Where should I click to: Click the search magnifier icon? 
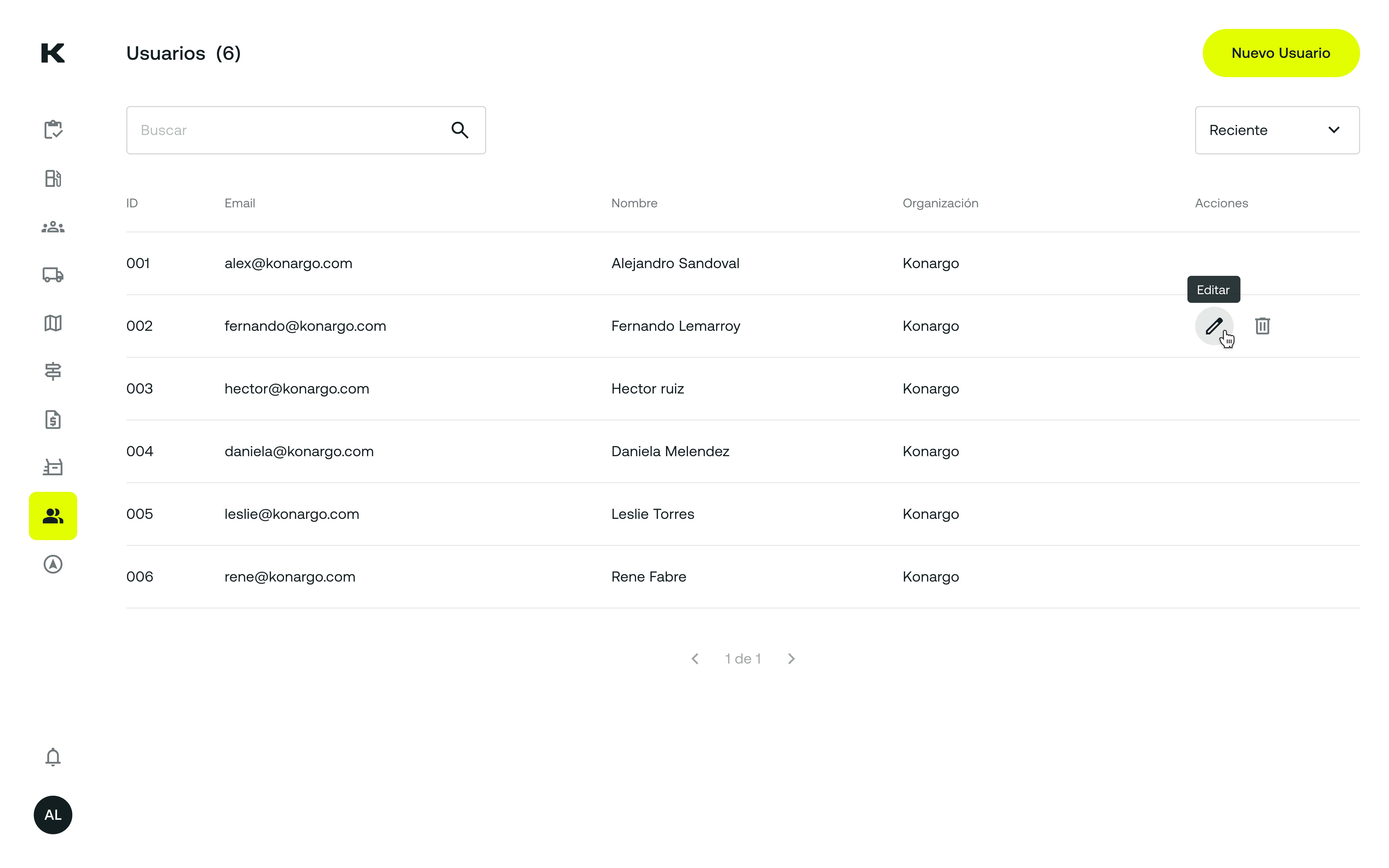460,130
